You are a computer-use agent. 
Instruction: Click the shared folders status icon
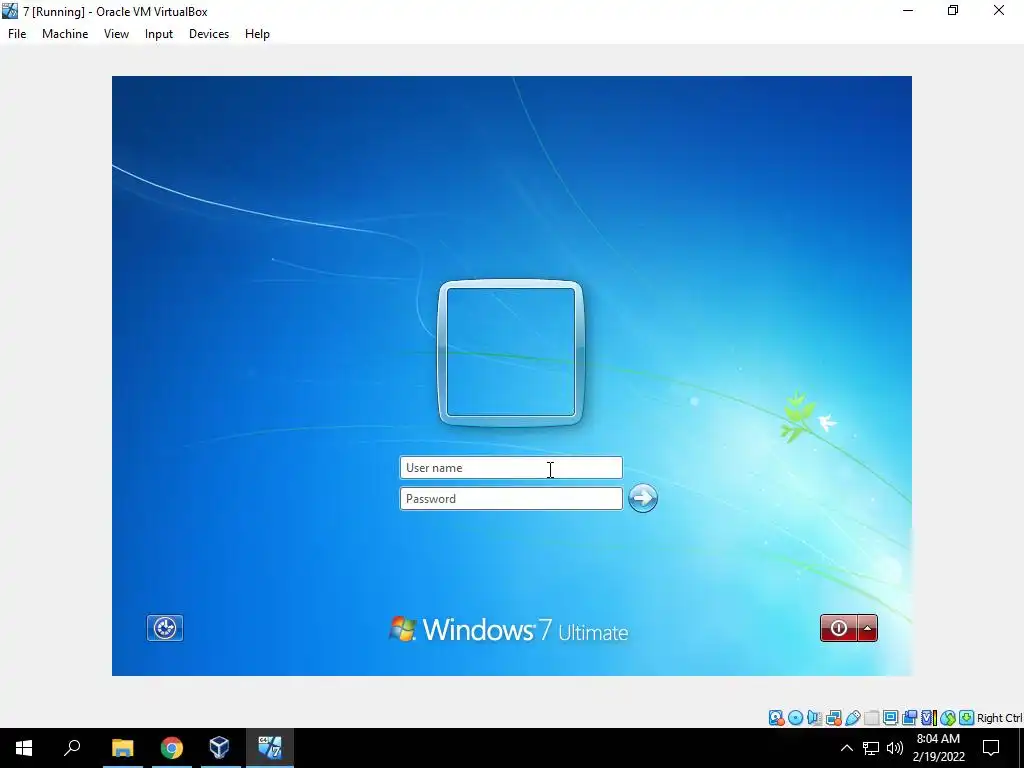[872, 718]
